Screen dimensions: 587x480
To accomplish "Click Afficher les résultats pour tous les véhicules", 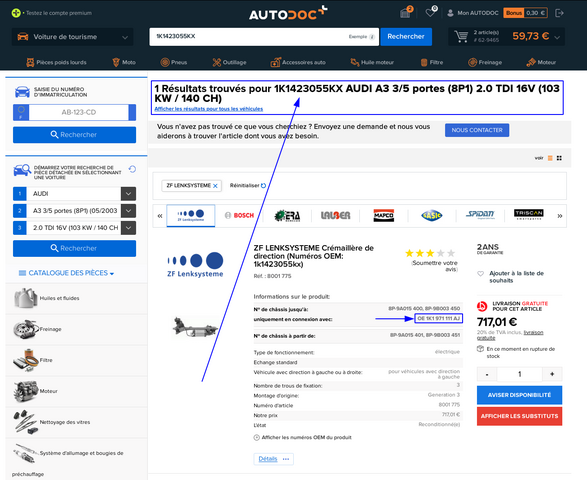I will pyautogui.click(x=209, y=109).
